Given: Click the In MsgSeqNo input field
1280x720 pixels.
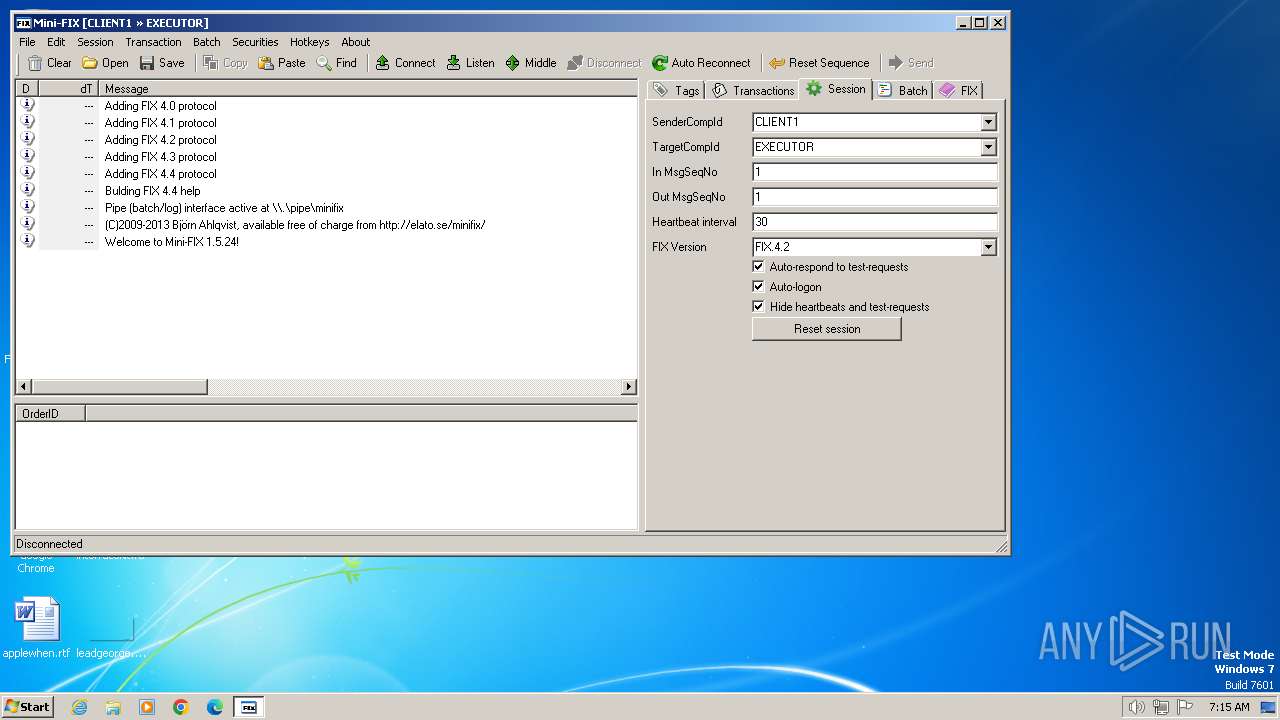Looking at the screenshot, I should (x=875, y=172).
